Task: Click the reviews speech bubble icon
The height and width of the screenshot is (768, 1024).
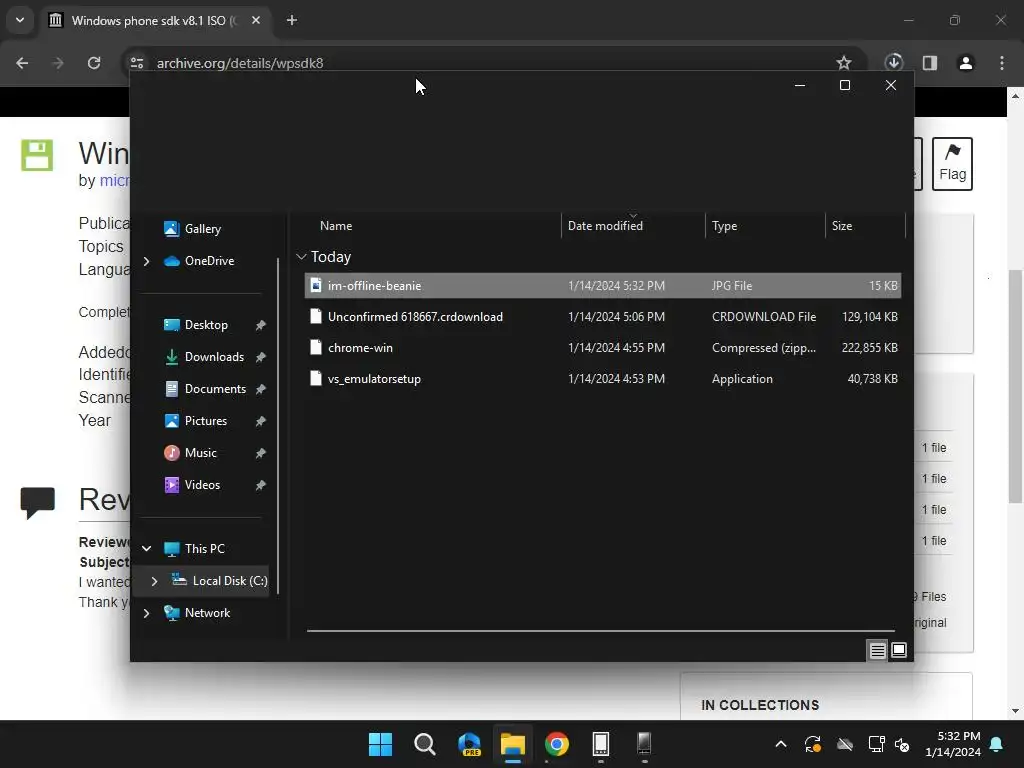Action: click(37, 503)
